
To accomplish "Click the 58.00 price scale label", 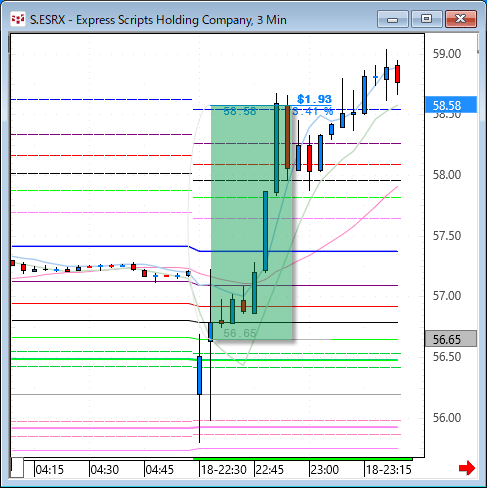I will (447, 174).
